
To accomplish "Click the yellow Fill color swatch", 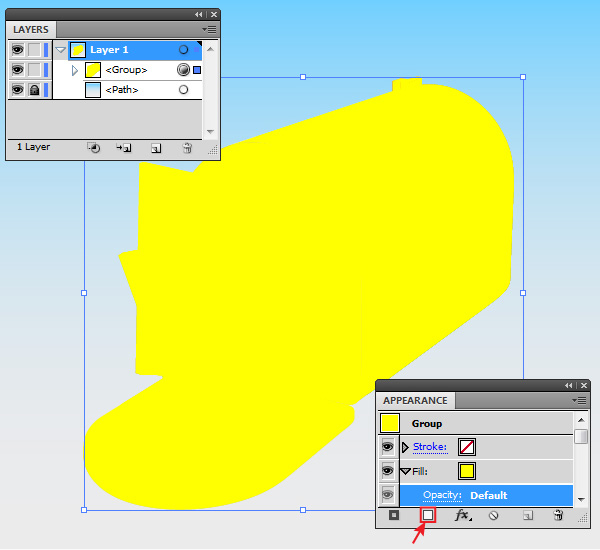I will coord(467,470).
